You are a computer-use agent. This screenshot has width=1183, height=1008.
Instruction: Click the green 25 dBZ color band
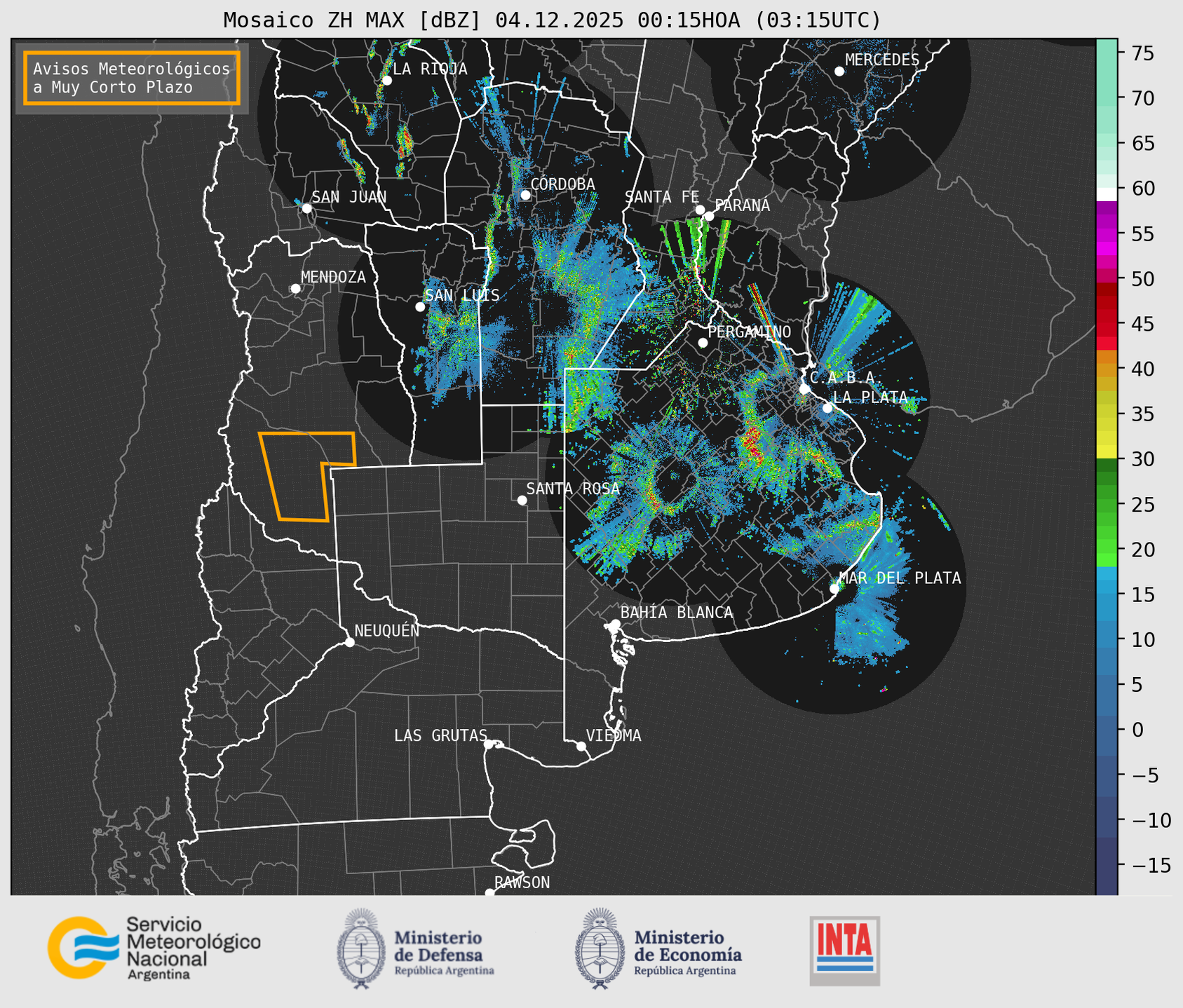tap(1107, 505)
